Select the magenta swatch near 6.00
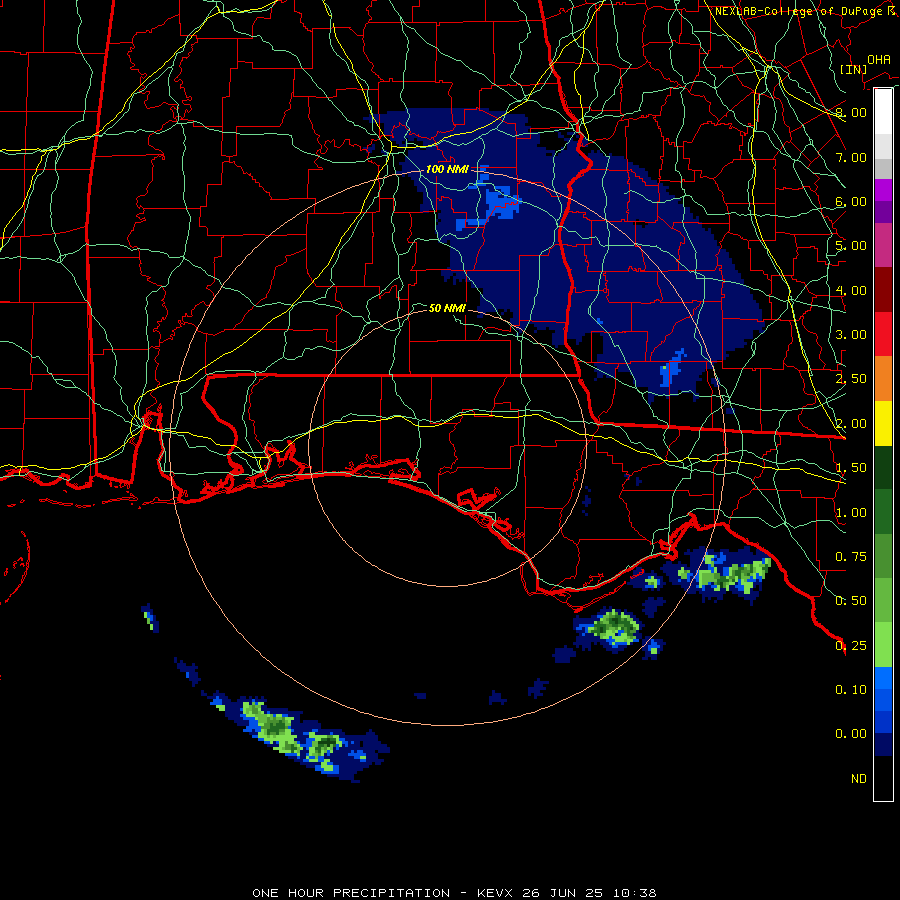This screenshot has height=900, width=900. pos(883,190)
